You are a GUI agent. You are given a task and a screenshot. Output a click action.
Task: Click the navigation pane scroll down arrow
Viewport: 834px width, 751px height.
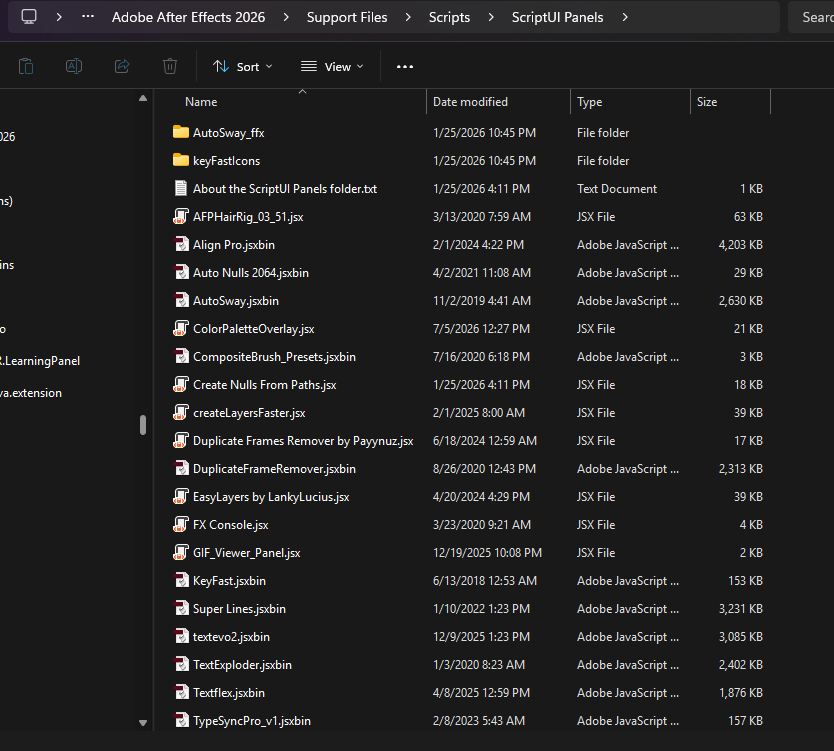pos(143,723)
